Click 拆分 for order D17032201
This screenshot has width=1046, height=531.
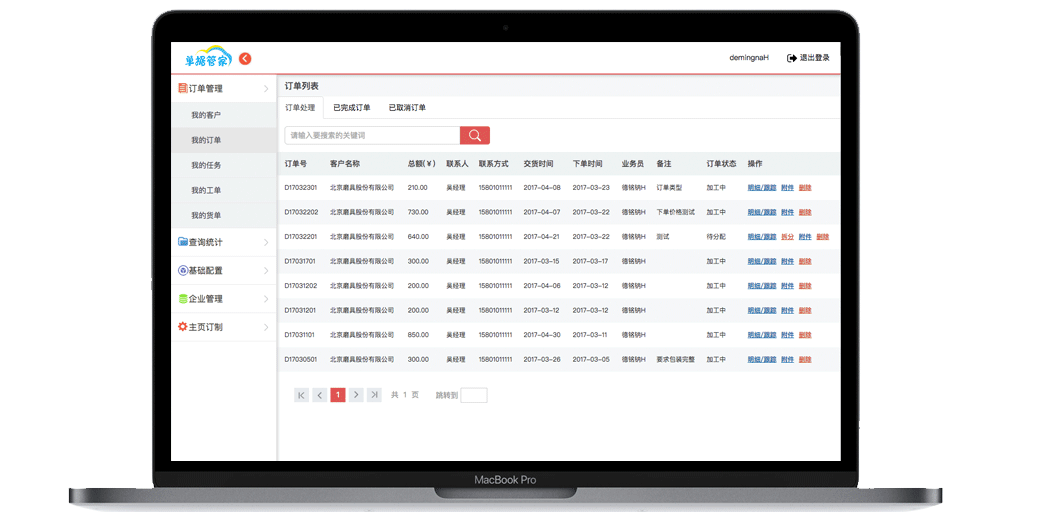(787, 237)
